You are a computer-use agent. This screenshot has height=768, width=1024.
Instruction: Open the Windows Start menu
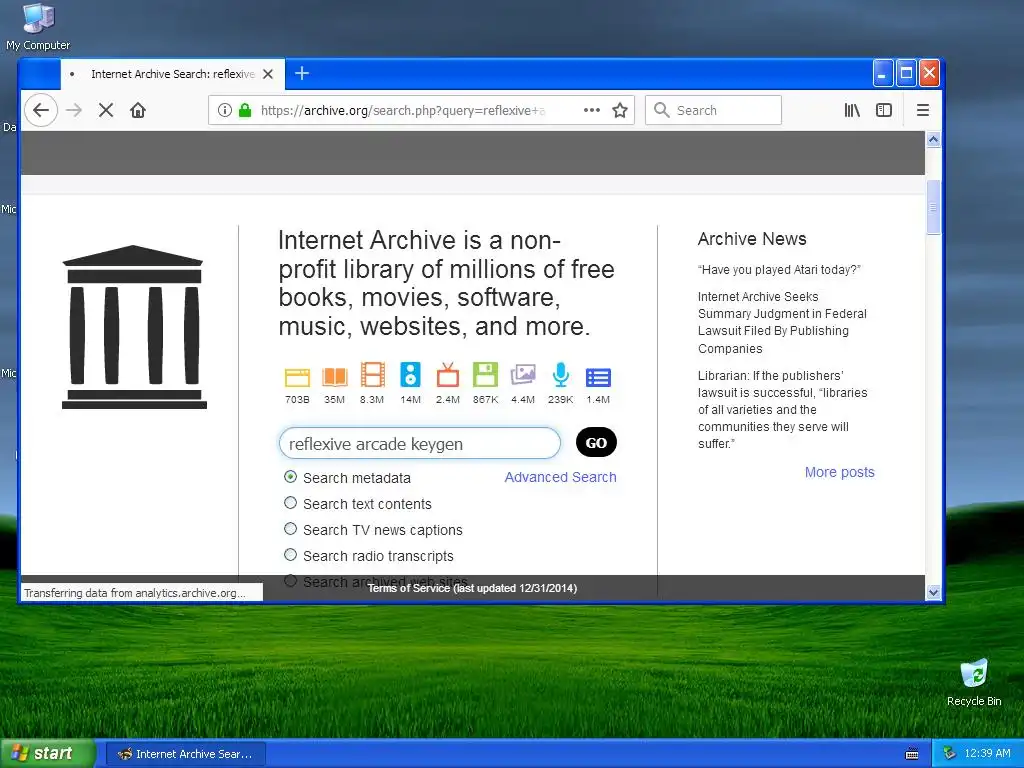coord(48,754)
